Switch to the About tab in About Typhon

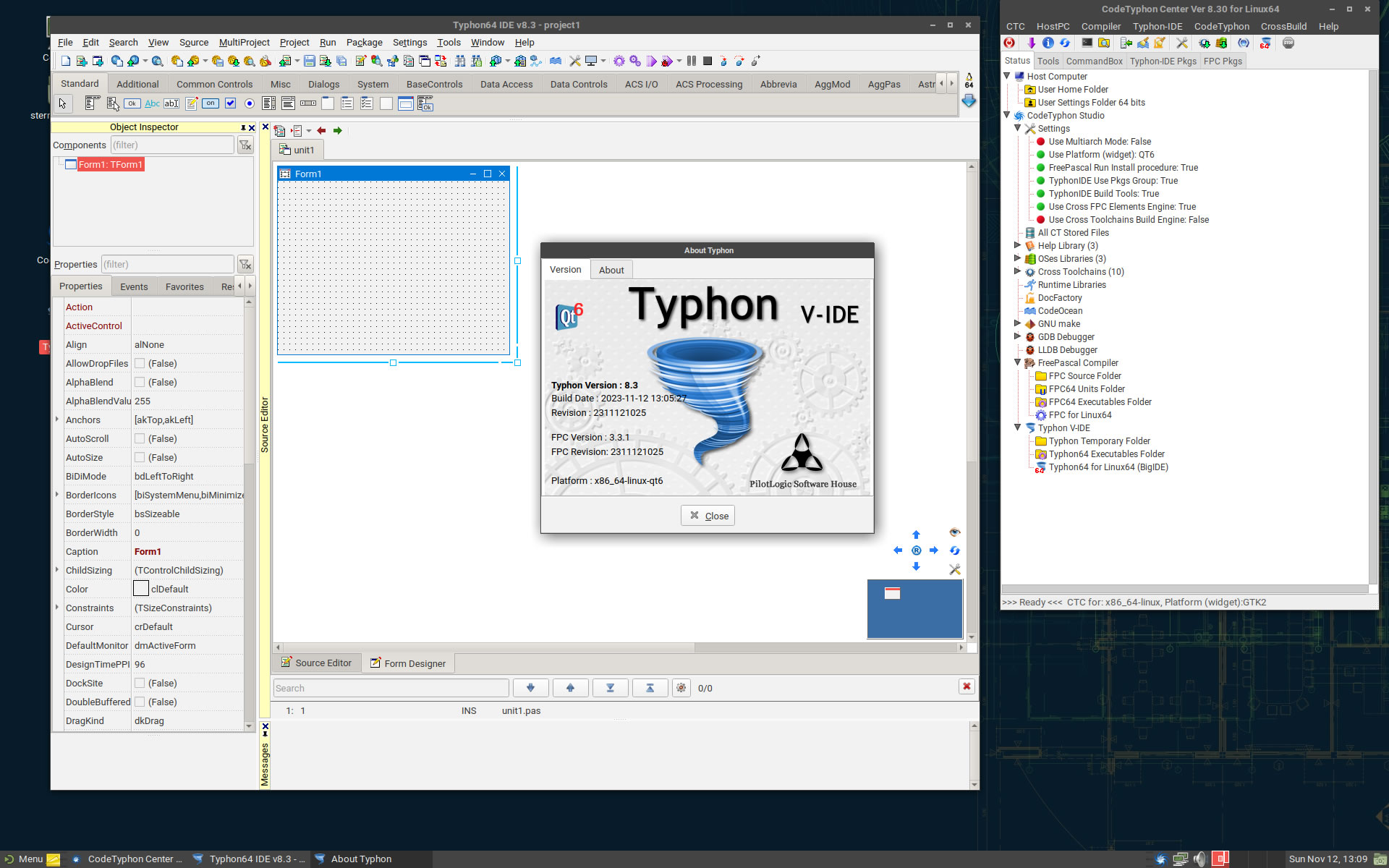coord(611,270)
